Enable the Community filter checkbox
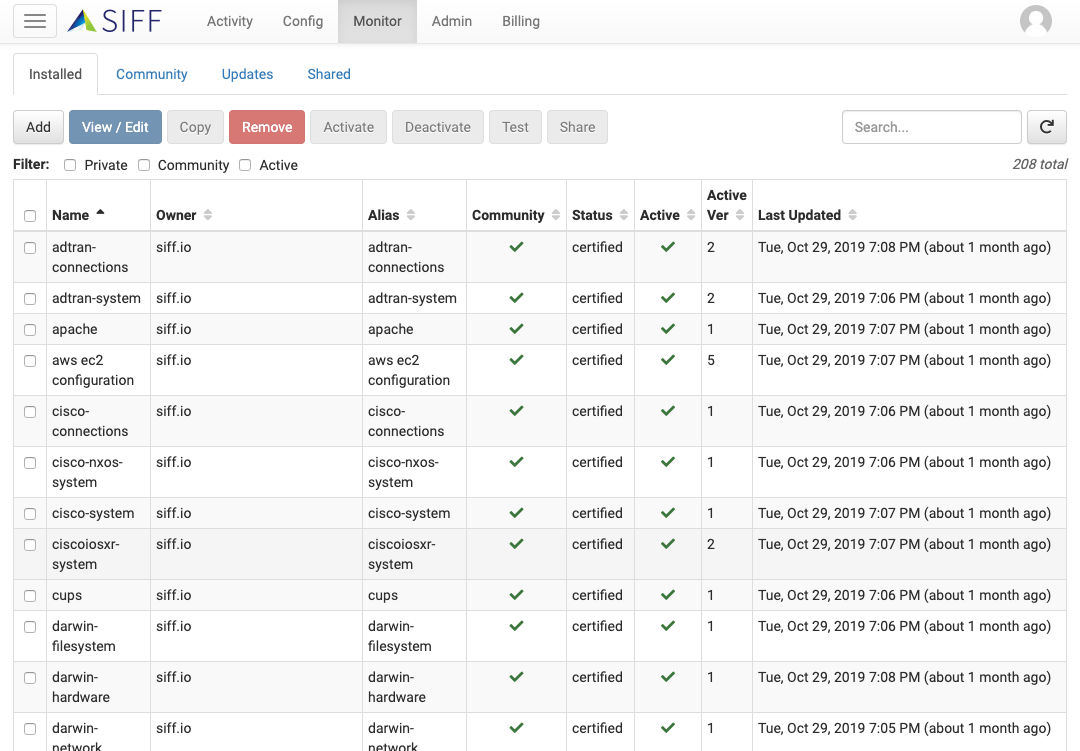 pyautogui.click(x=144, y=165)
